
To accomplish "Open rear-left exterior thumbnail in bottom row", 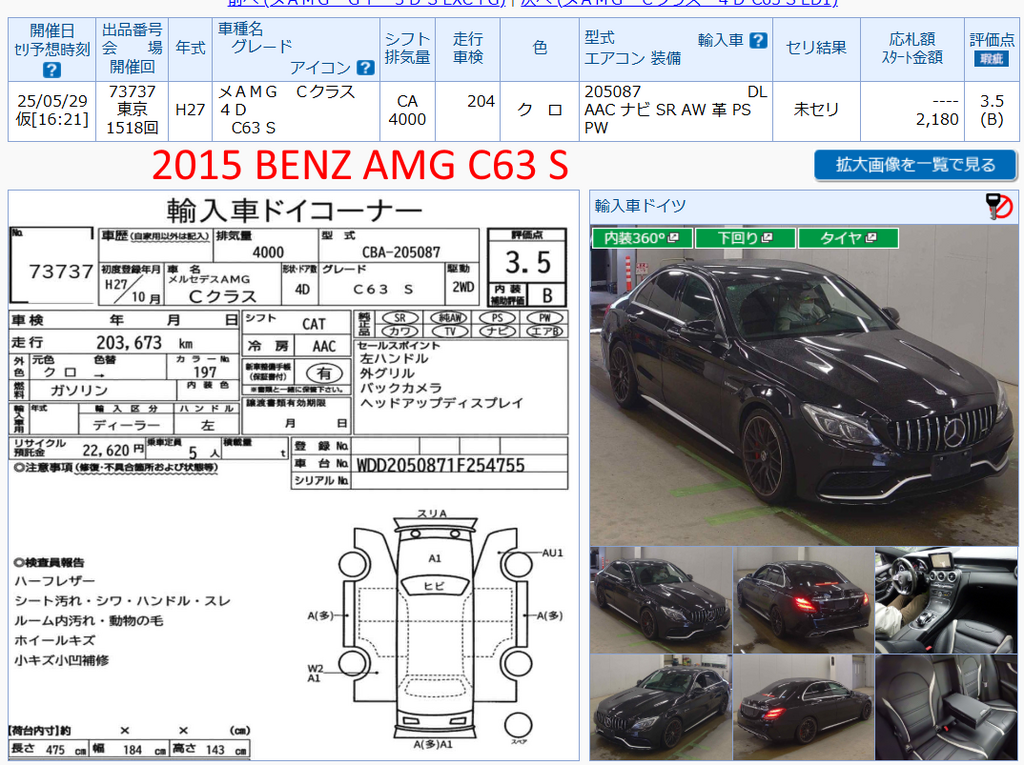I will pos(803,708).
